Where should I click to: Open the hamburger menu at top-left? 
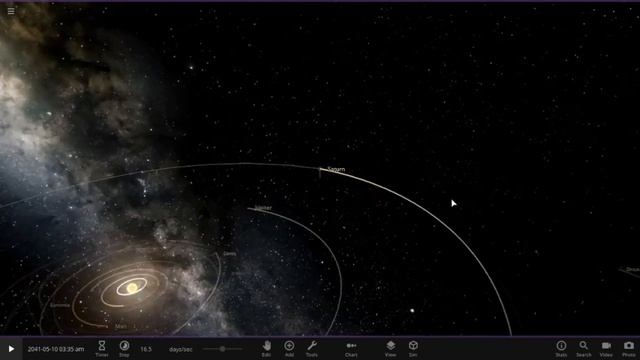tap(11, 11)
